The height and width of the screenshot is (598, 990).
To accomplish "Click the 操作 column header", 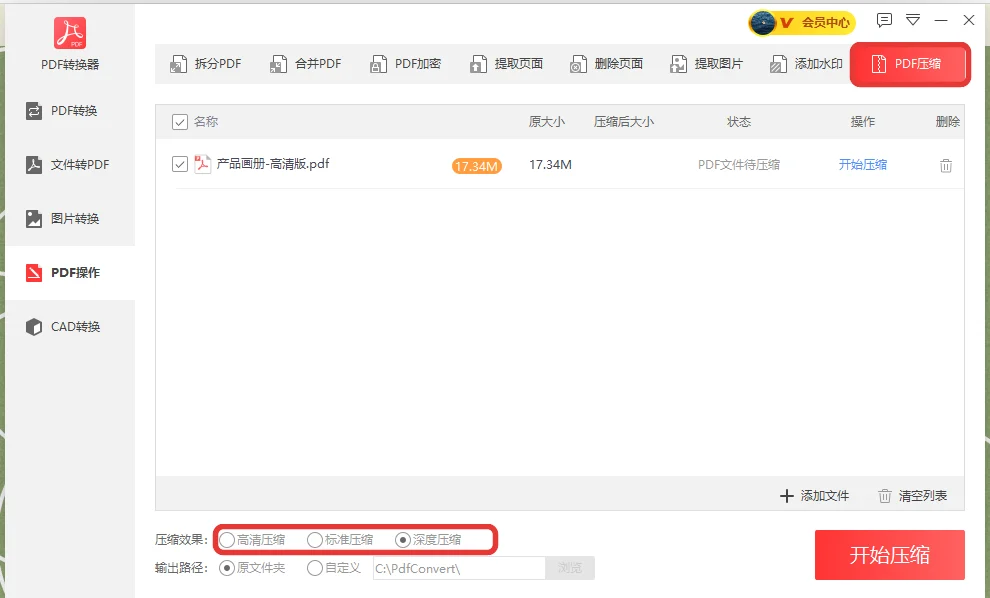I will [x=862, y=122].
